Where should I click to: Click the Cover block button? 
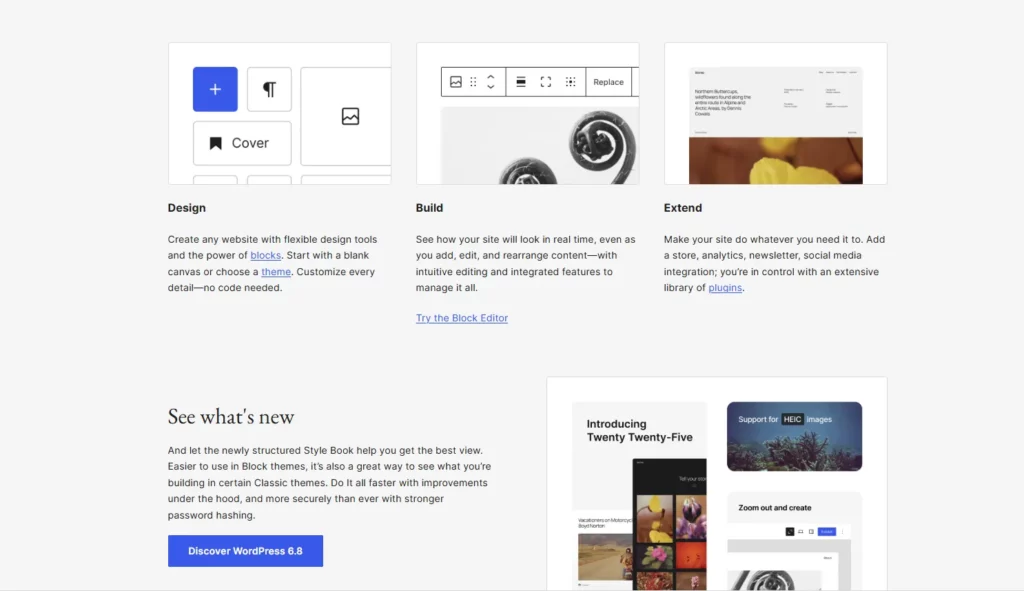click(x=242, y=143)
